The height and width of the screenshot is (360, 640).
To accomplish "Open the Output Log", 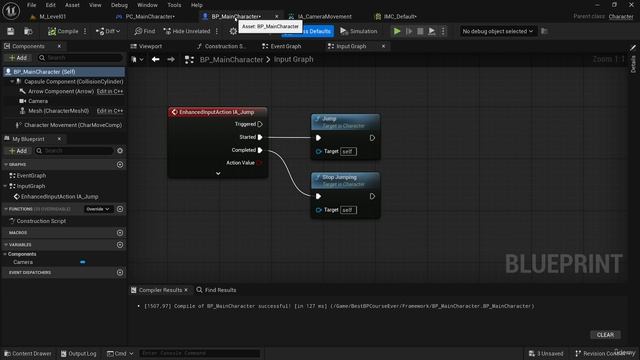I will click(x=78, y=353).
